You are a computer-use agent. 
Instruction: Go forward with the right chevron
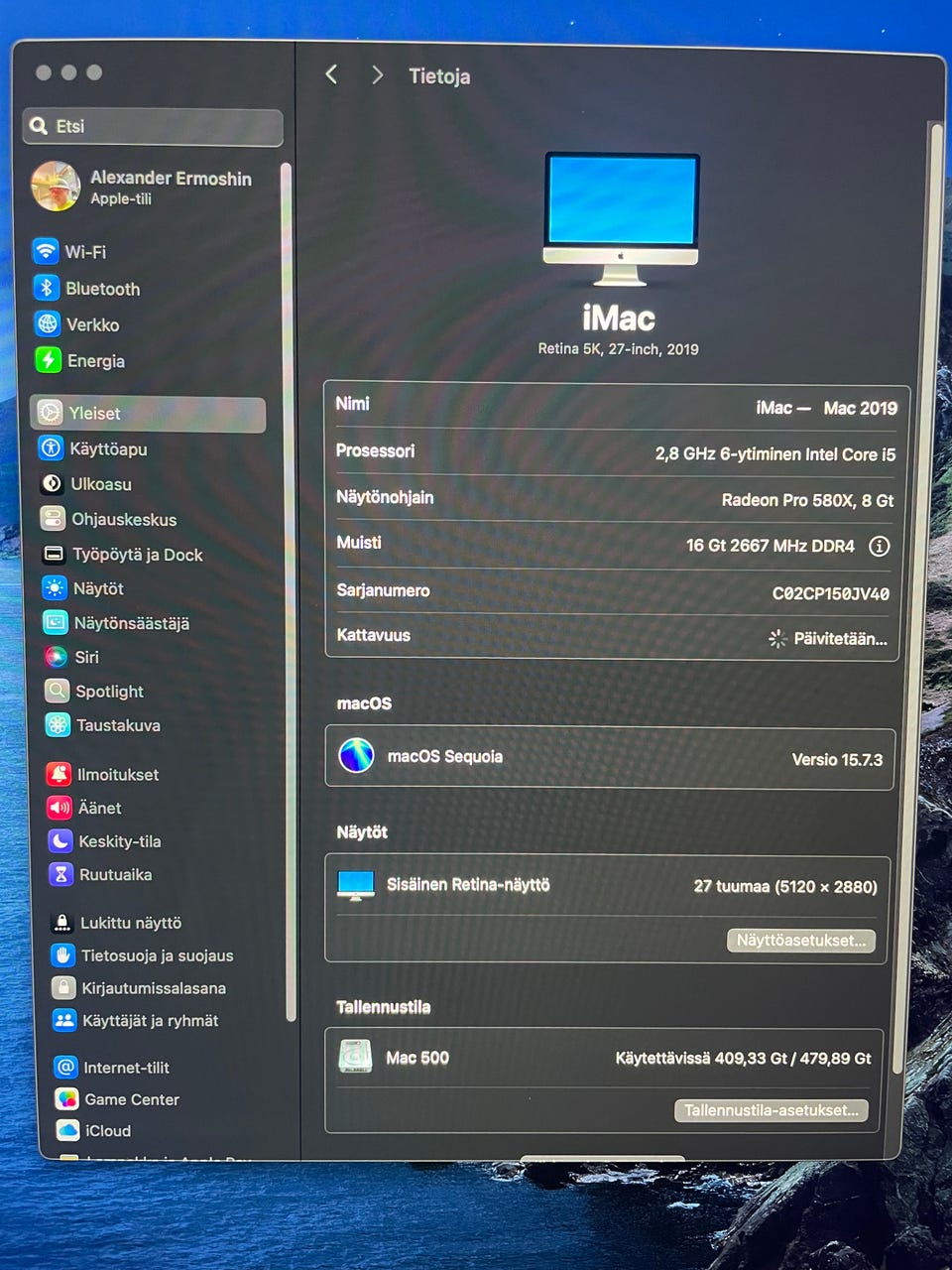coord(377,75)
